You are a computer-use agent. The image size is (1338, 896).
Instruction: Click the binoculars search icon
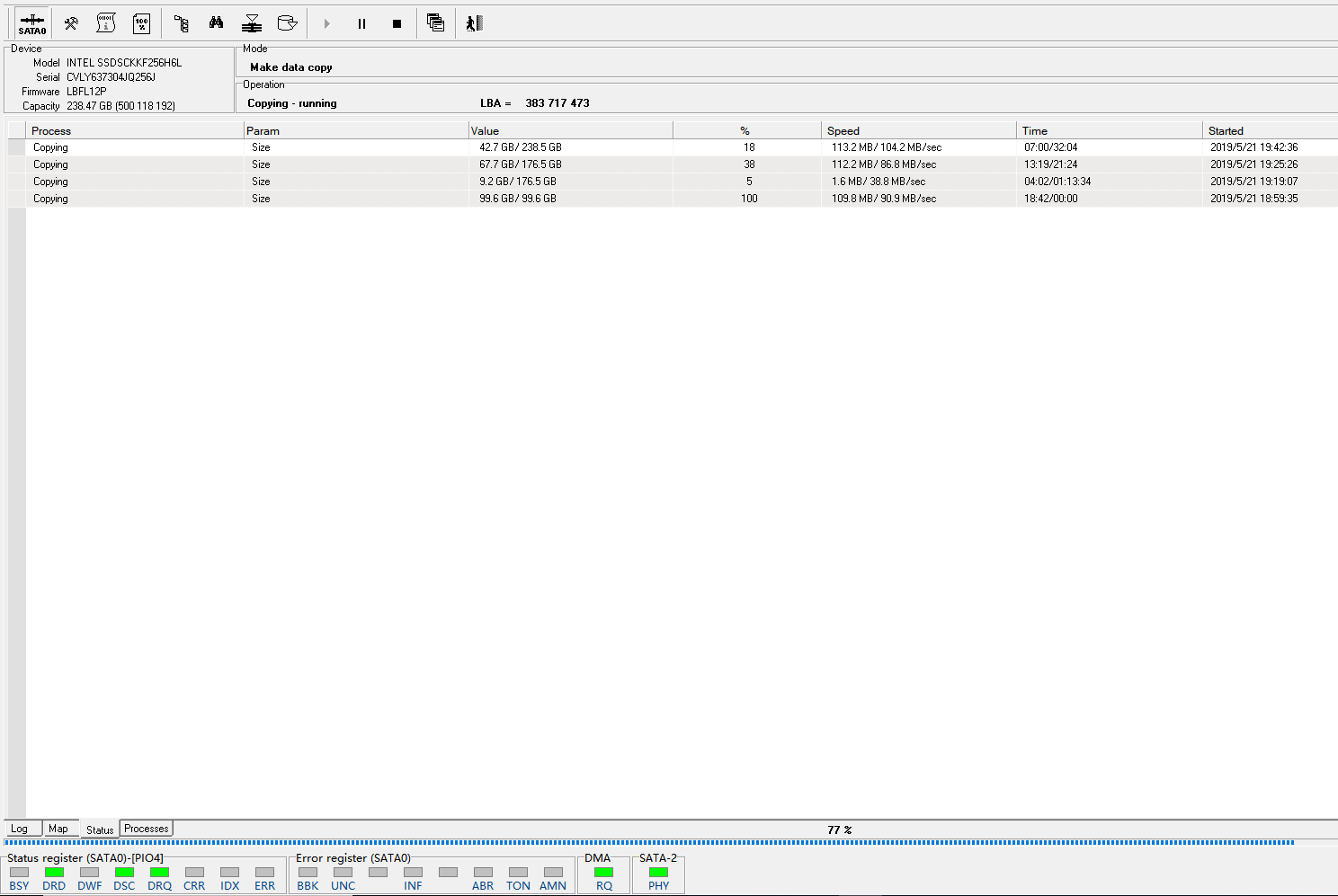[217, 23]
